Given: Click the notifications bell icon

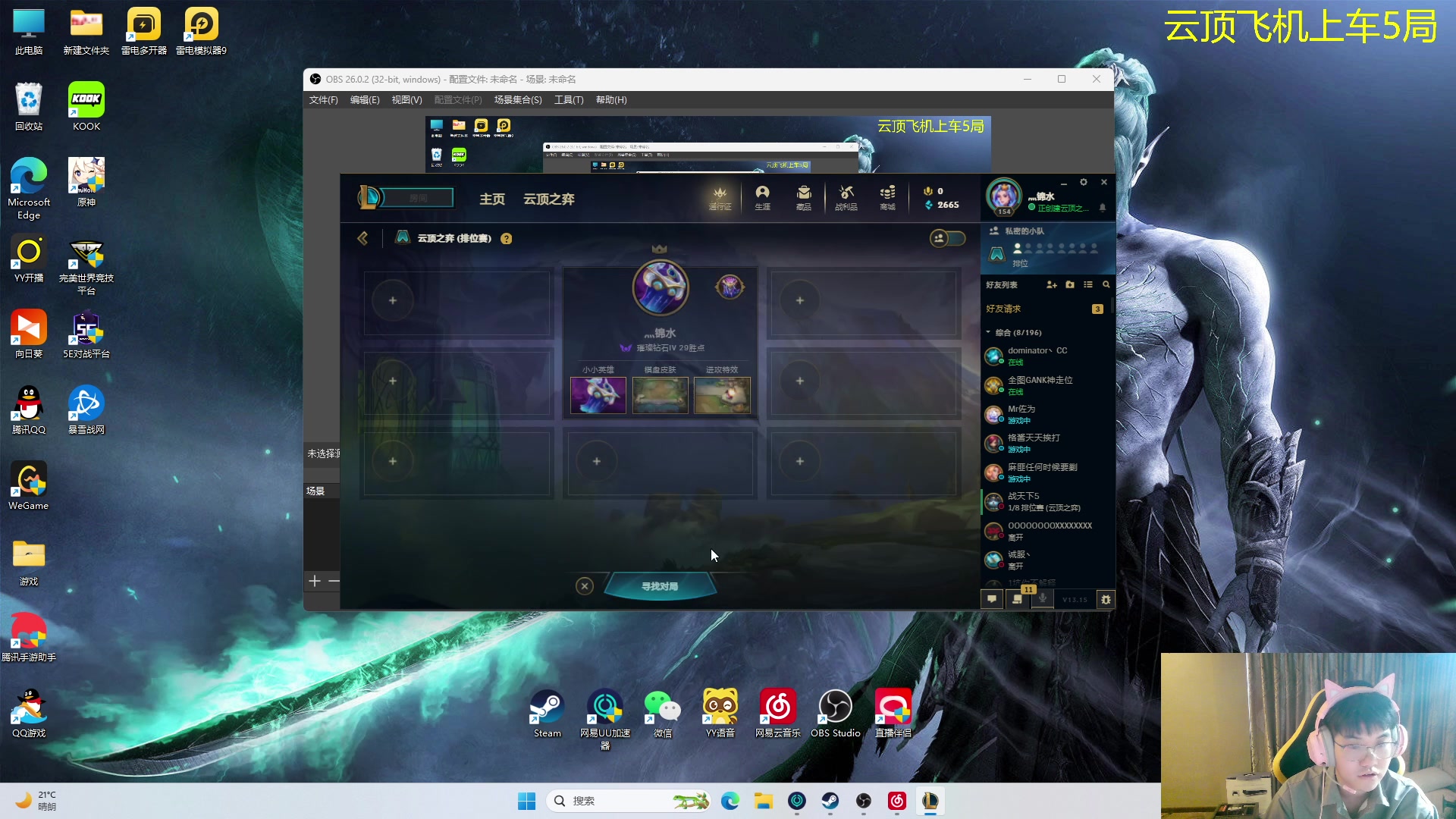Looking at the screenshot, I should pos(1103,208).
